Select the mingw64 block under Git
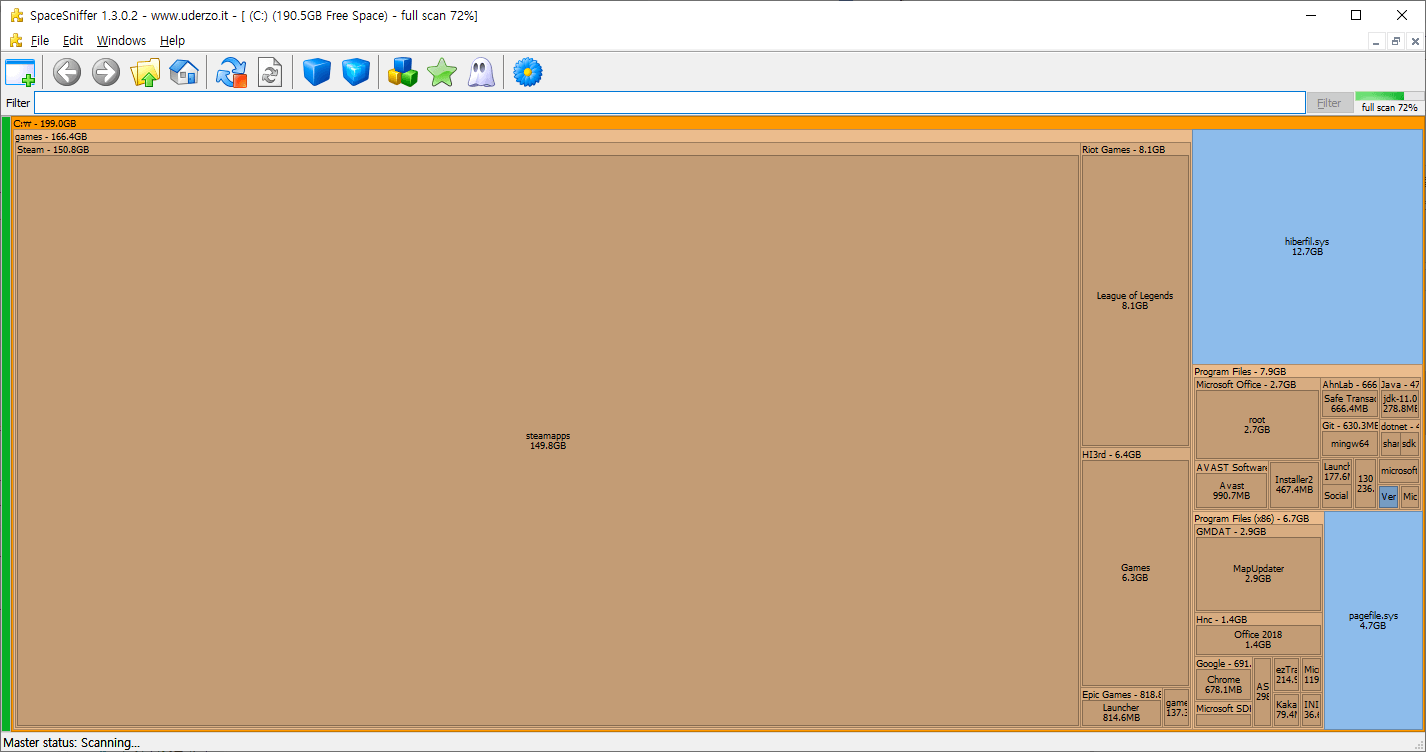The image size is (1426, 752). (1349, 444)
